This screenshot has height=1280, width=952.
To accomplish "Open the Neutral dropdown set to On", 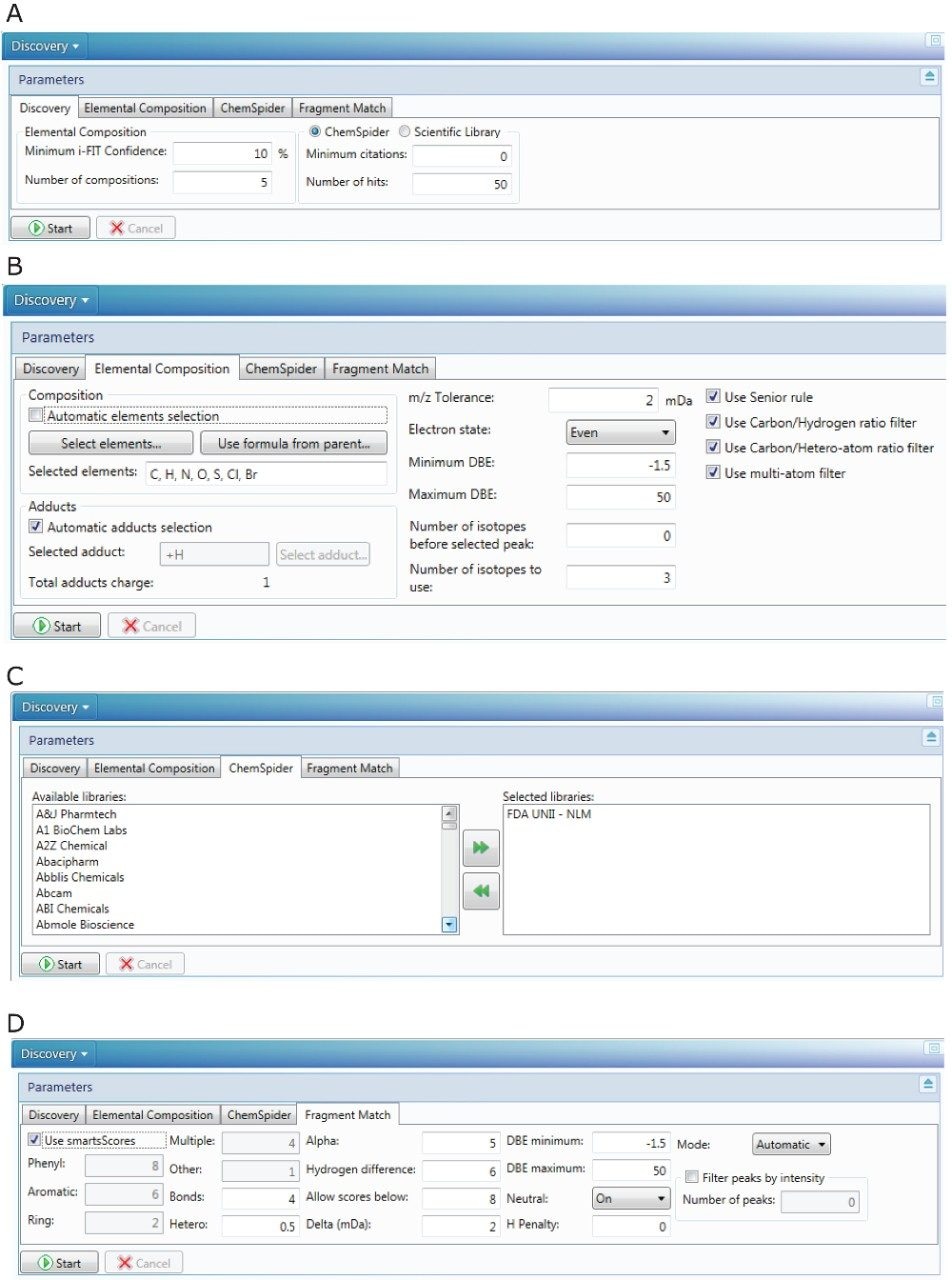I will pos(631,1197).
